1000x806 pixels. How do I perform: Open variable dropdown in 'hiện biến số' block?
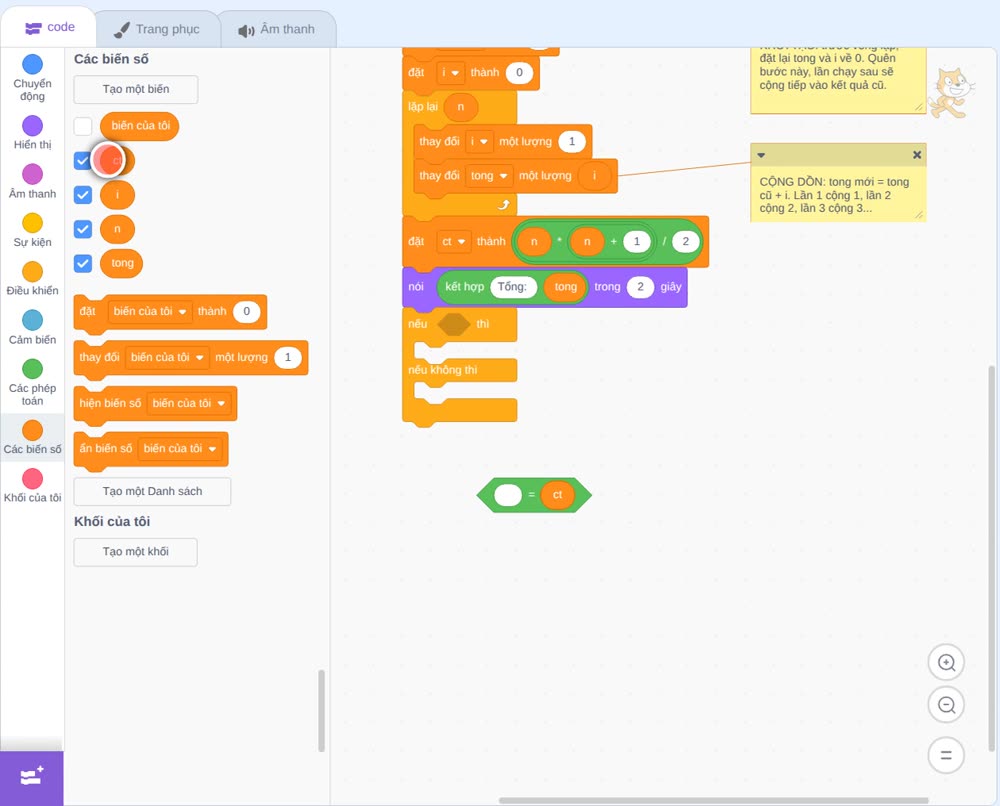pos(189,403)
